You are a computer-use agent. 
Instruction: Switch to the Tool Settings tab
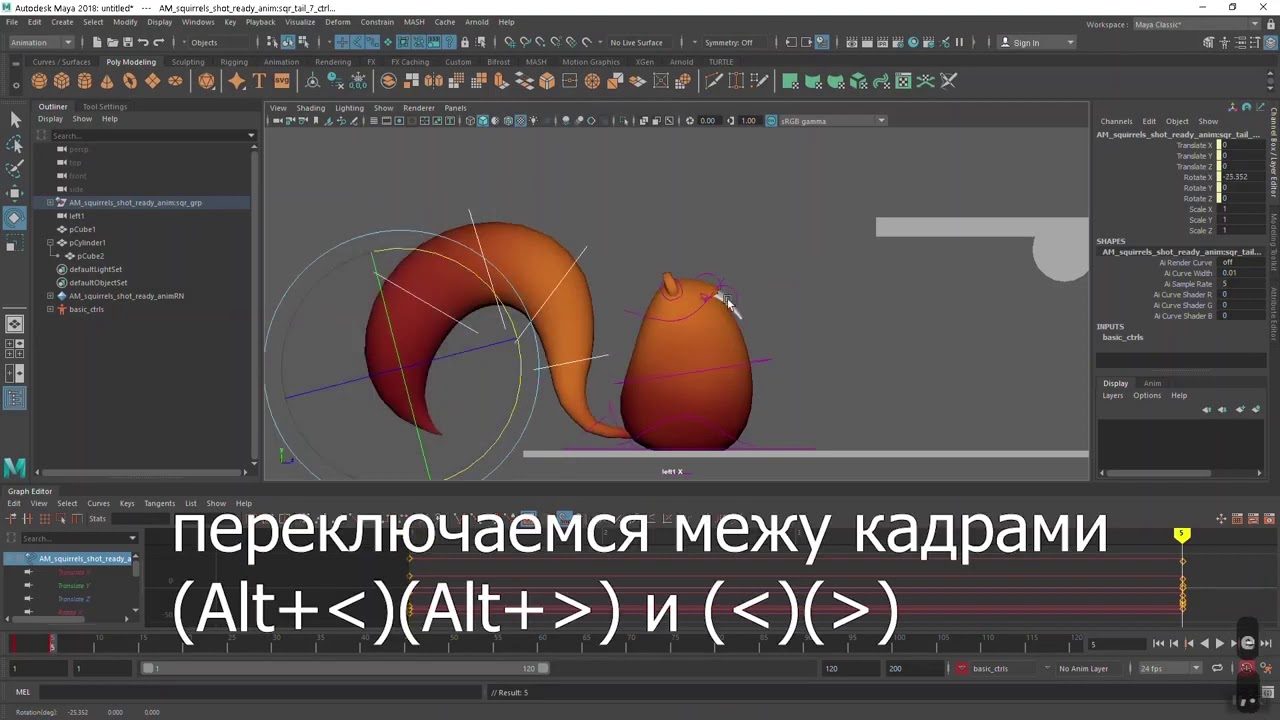coord(105,106)
